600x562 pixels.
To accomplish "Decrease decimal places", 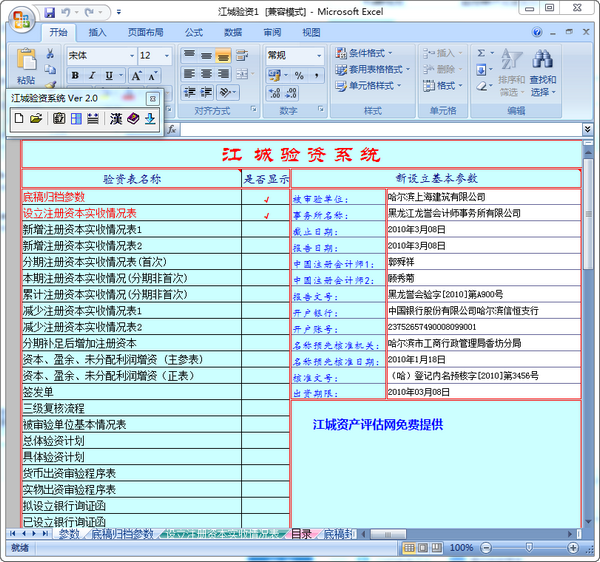I will 291,93.
